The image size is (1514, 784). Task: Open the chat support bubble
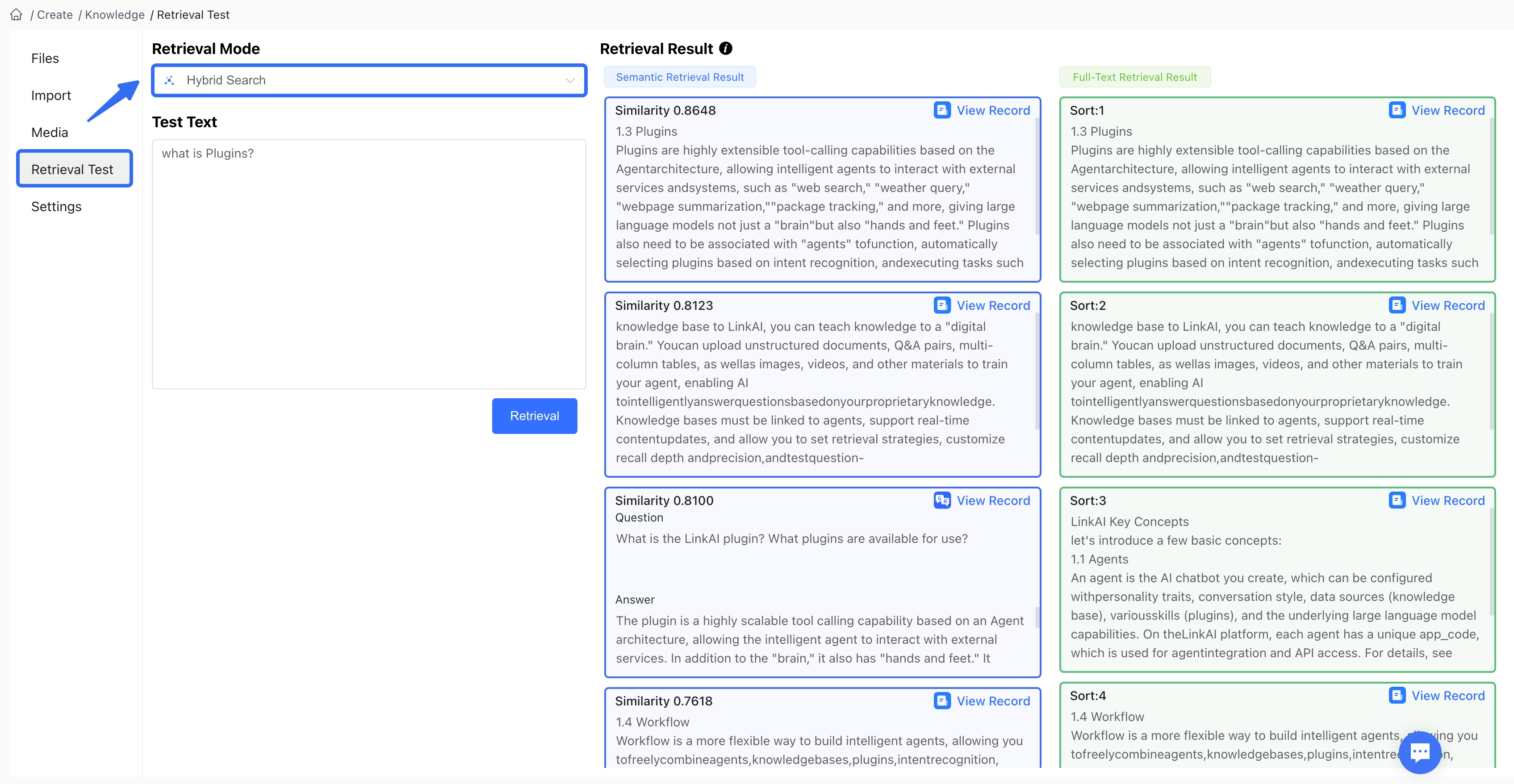coord(1420,752)
